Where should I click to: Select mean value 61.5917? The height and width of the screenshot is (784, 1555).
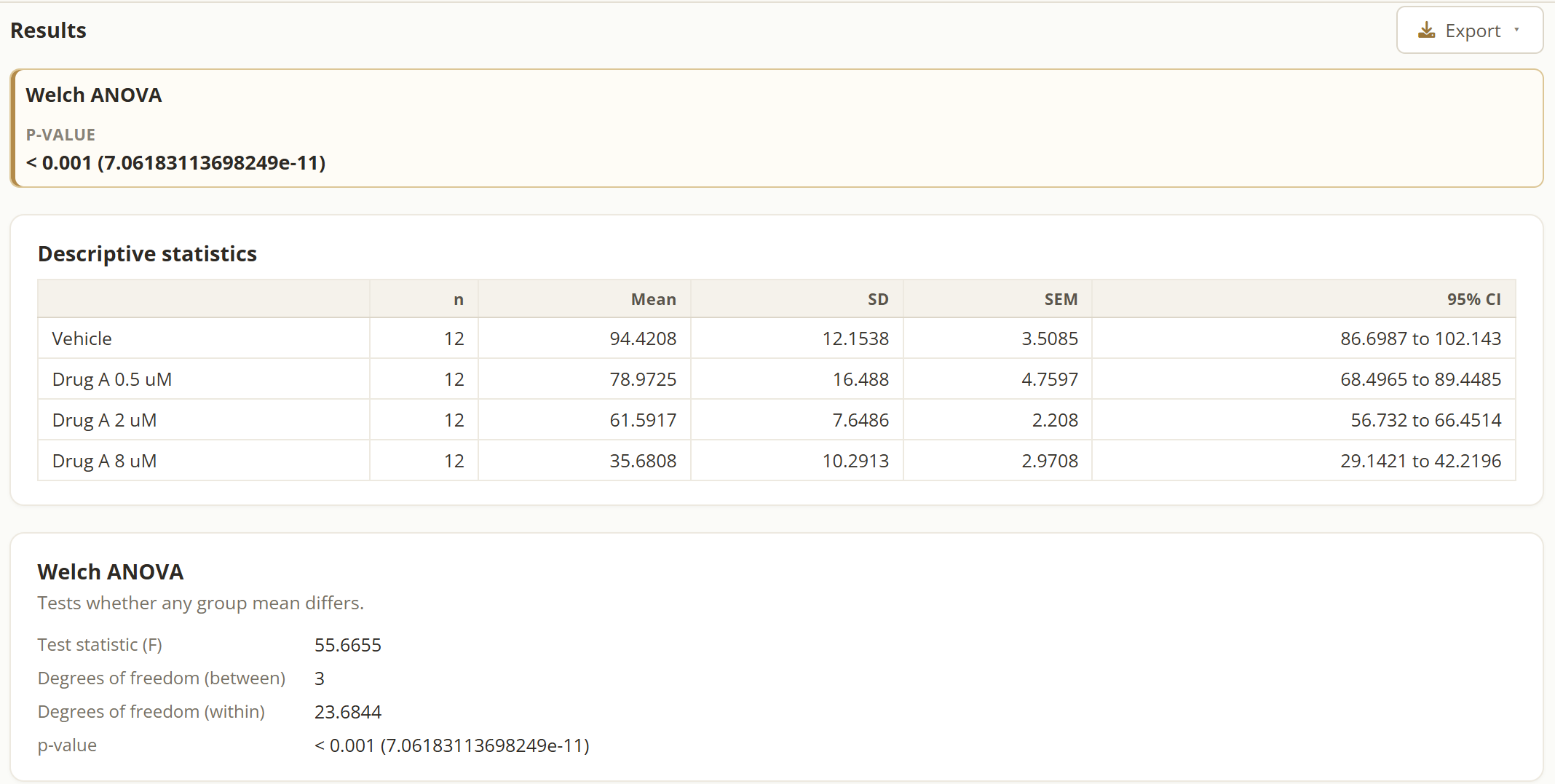(x=644, y=420)
